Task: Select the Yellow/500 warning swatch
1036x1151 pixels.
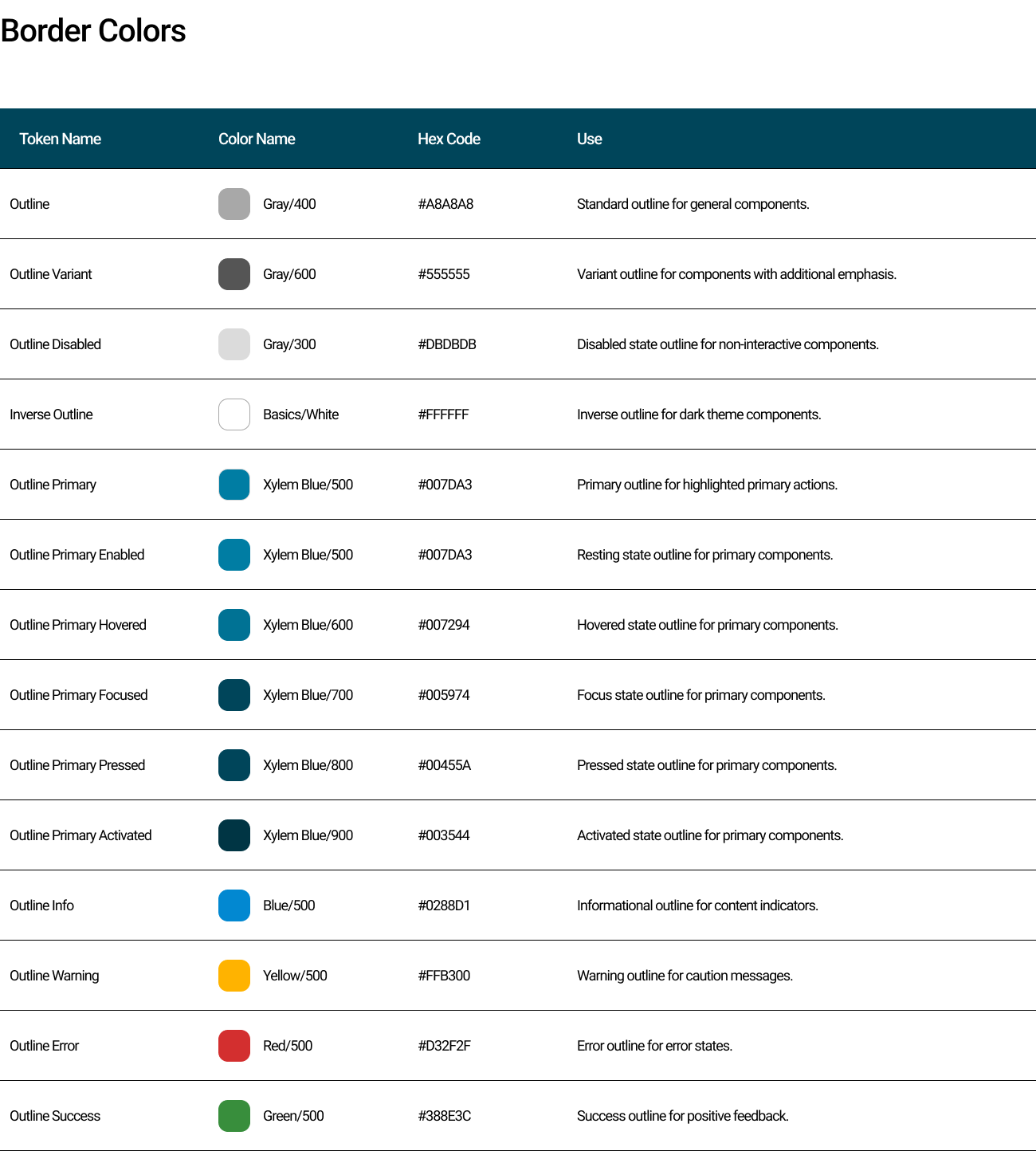Action: click(233, 976)
